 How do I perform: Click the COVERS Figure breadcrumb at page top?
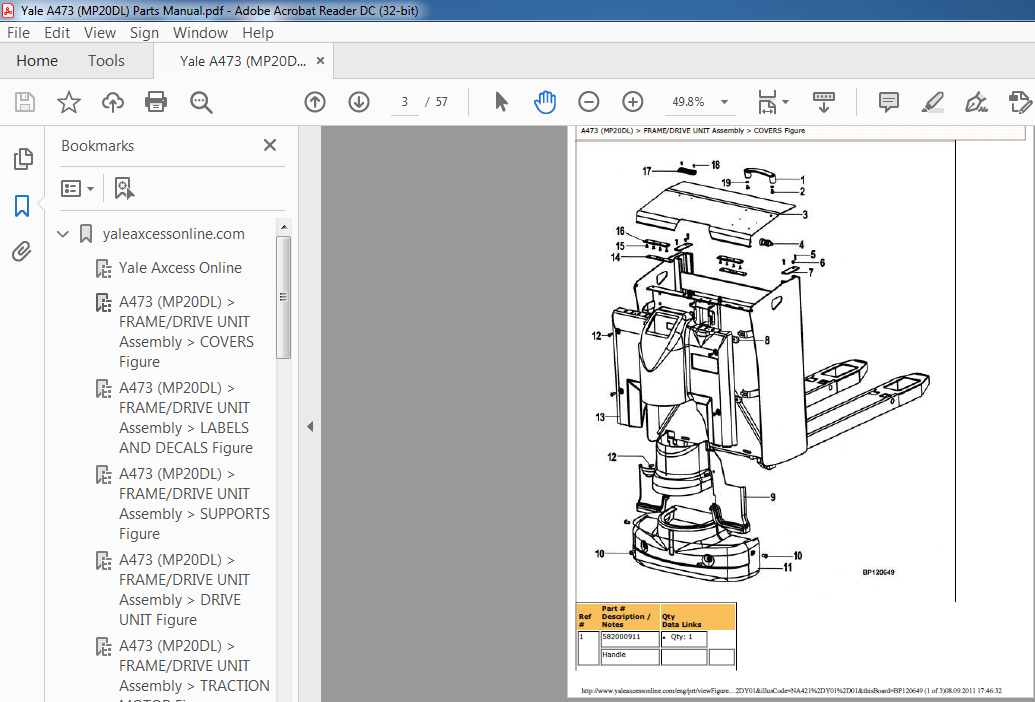pos(780,131)
